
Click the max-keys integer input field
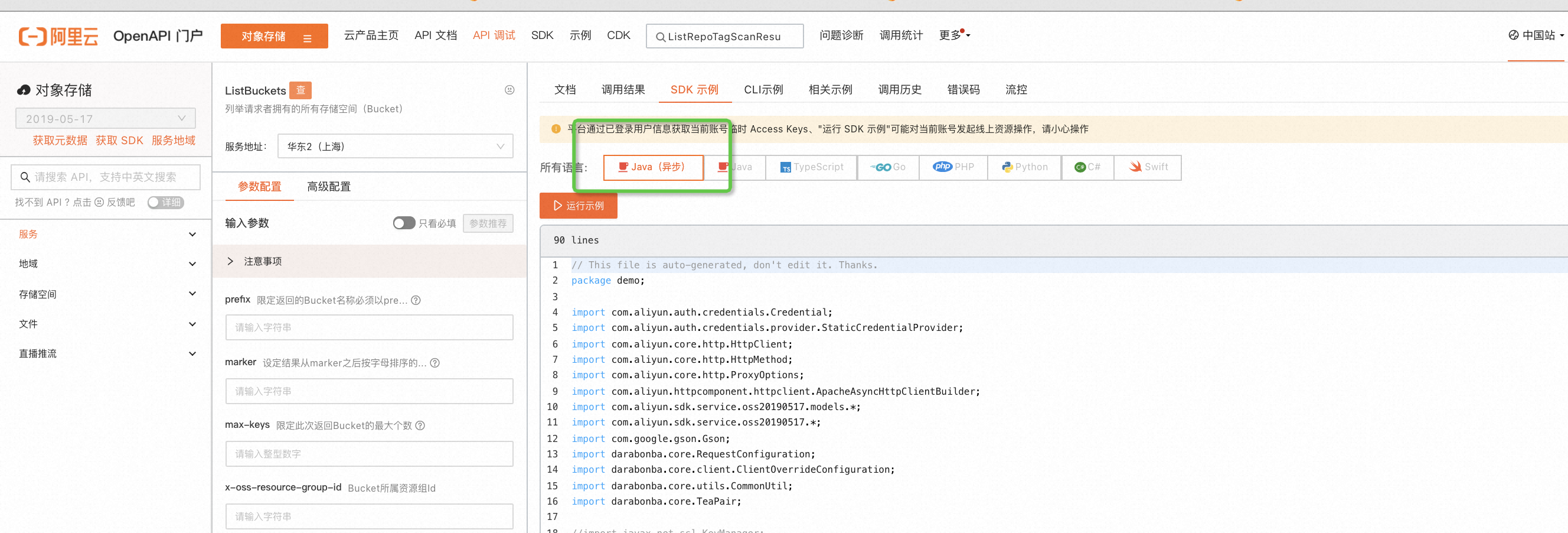(x=369, y=454)
